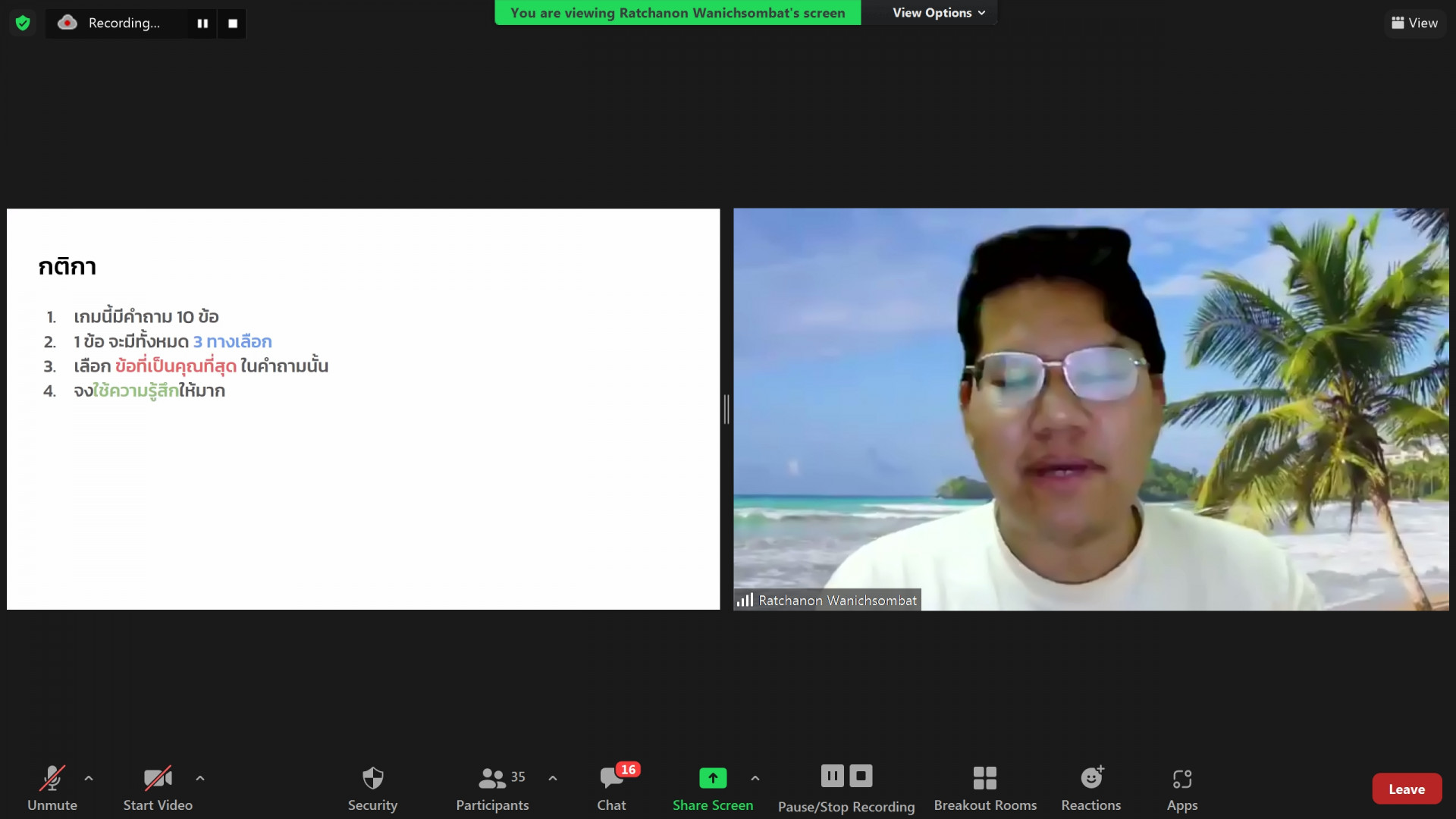Open the Reactions menu
1456x819 pixels.
(x=1091, y=789)
